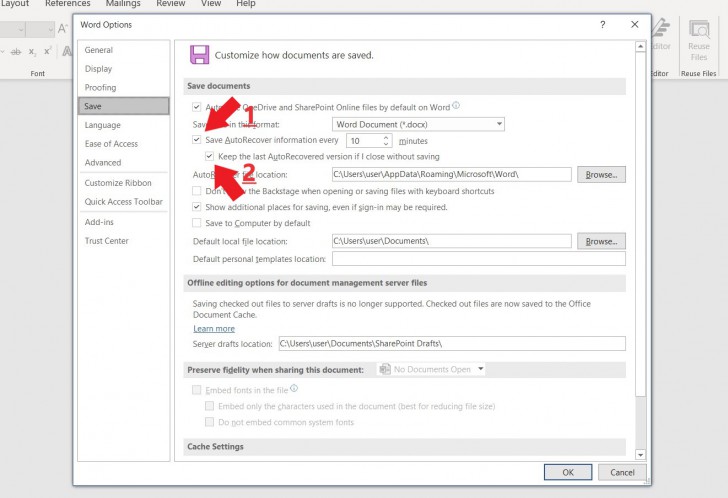Enable Save to Computer by default checkbox
Viewport: 728px width, 498px height.
coord(196,223)
